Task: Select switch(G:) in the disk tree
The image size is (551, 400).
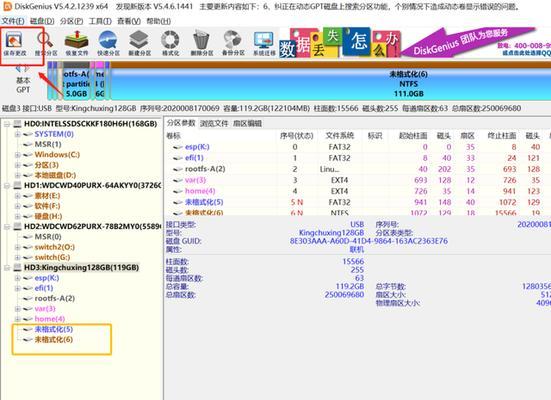Action: click(x=52, y=257)
